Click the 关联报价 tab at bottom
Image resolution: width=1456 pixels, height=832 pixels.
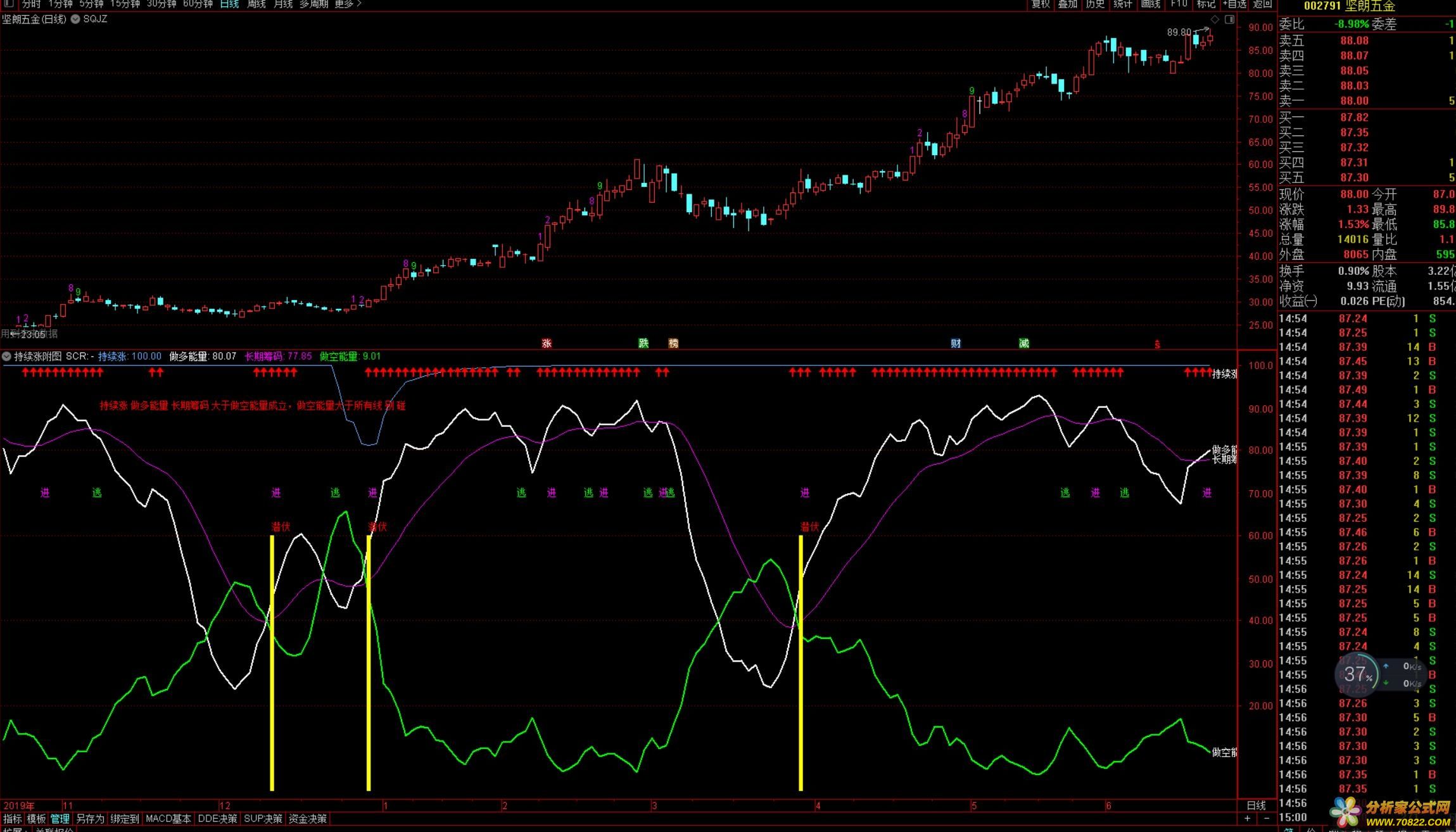click(54, 829)
